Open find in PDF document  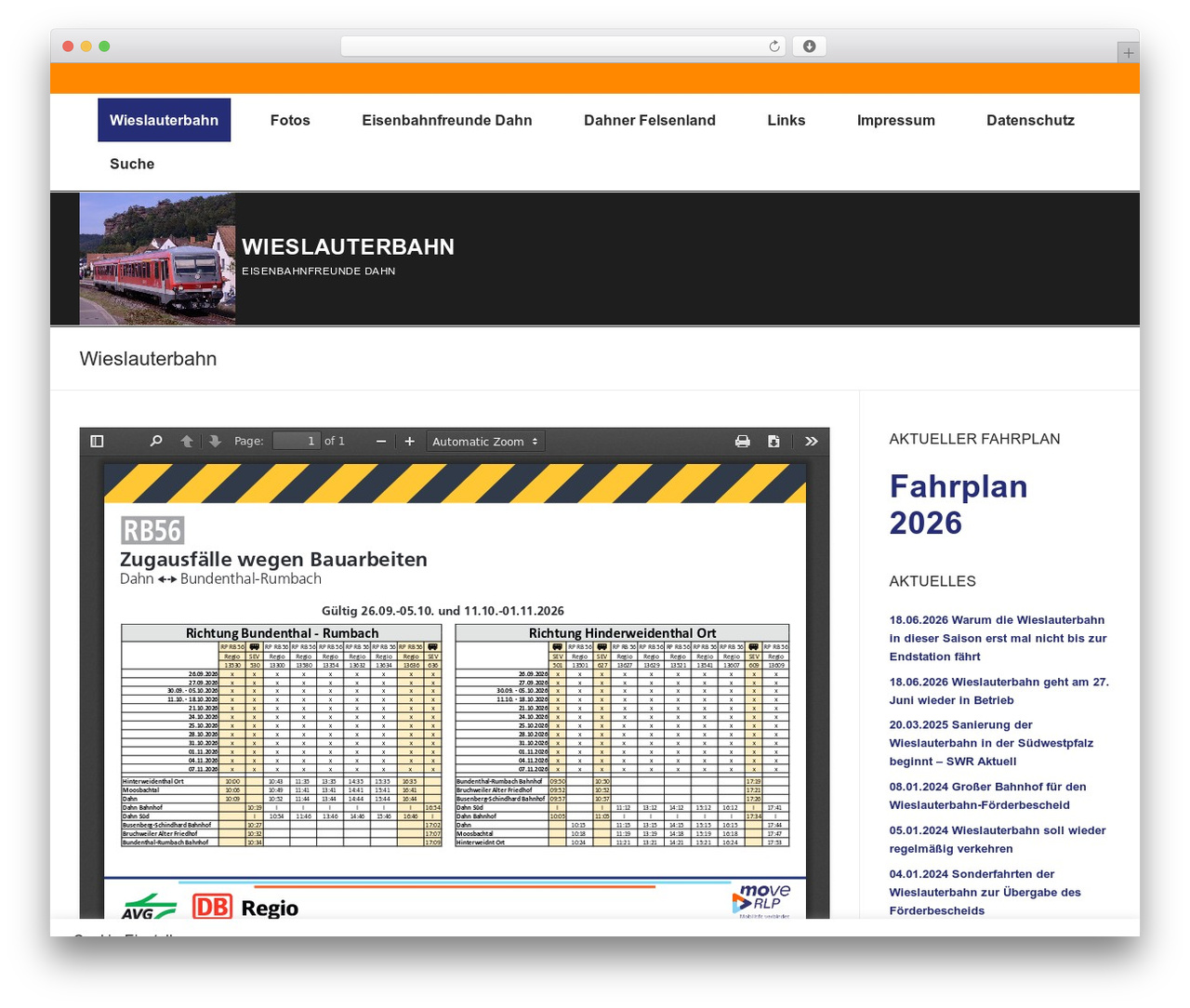[x=156, y=441]
